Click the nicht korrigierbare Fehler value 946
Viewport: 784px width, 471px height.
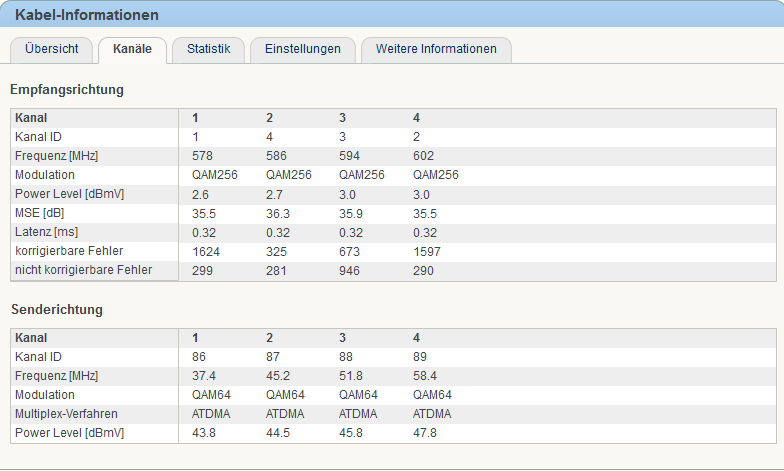point(350,270)
